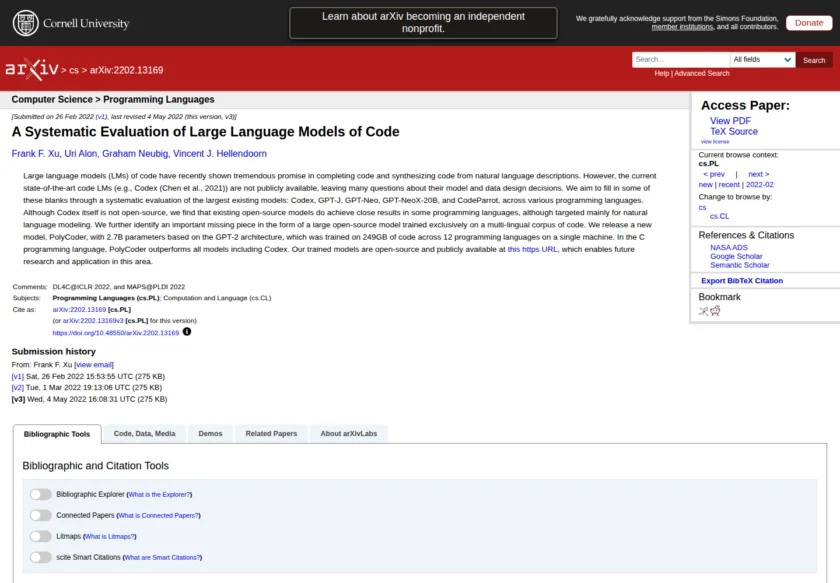Switch on the Litmaps toggle
Viewport: 840px width, 583px height.
[40, 536]
